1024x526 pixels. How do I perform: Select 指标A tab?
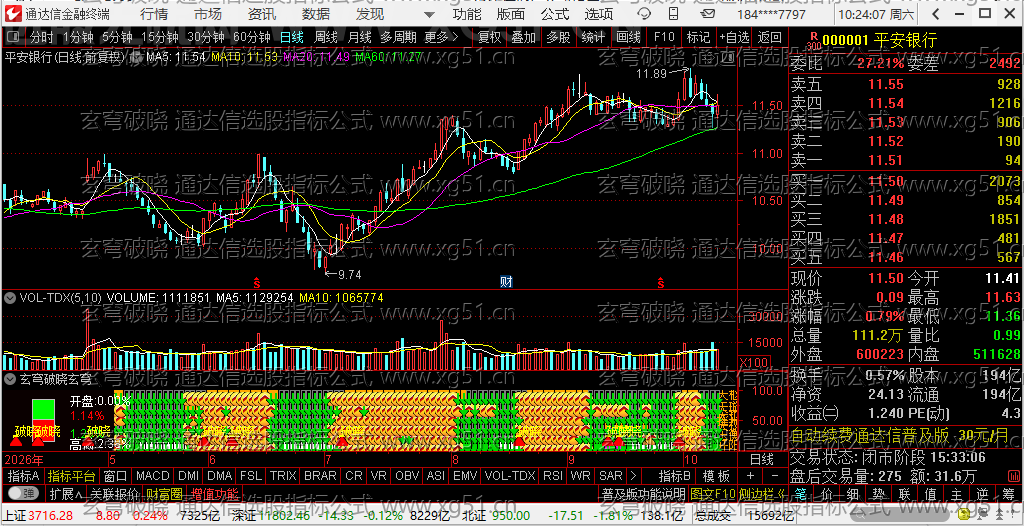click(23, 476)
